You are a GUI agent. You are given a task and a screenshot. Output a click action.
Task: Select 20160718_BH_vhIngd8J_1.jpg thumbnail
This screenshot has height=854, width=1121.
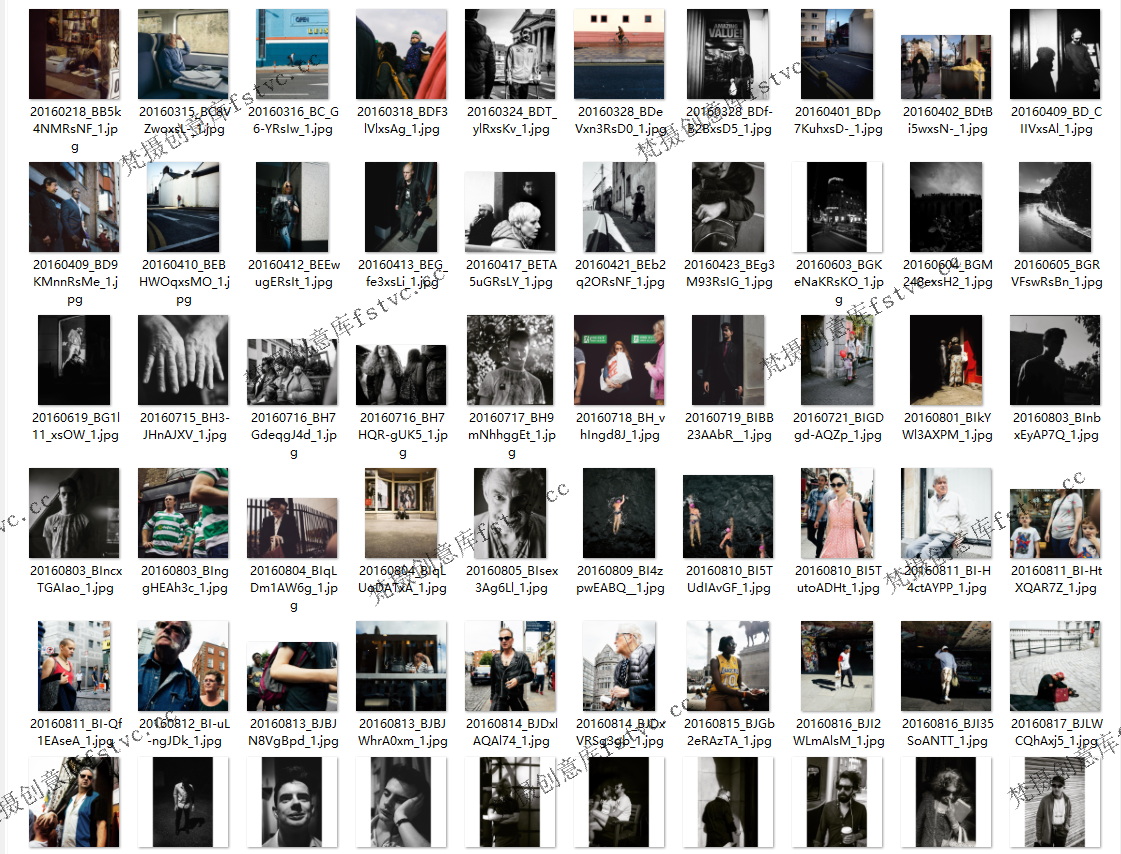click(620, 360)
